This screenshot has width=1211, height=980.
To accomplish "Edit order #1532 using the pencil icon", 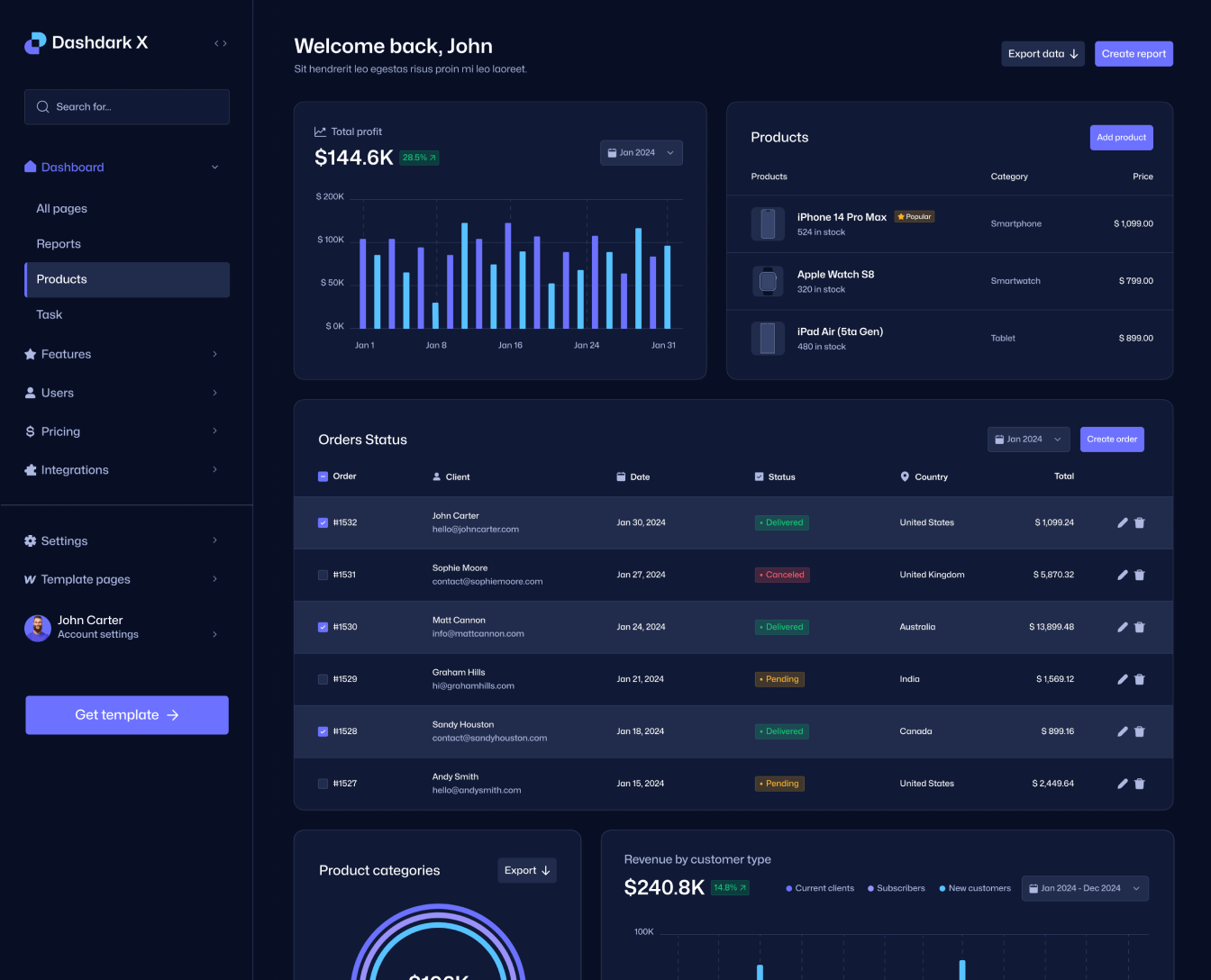I will [1123, 522].
